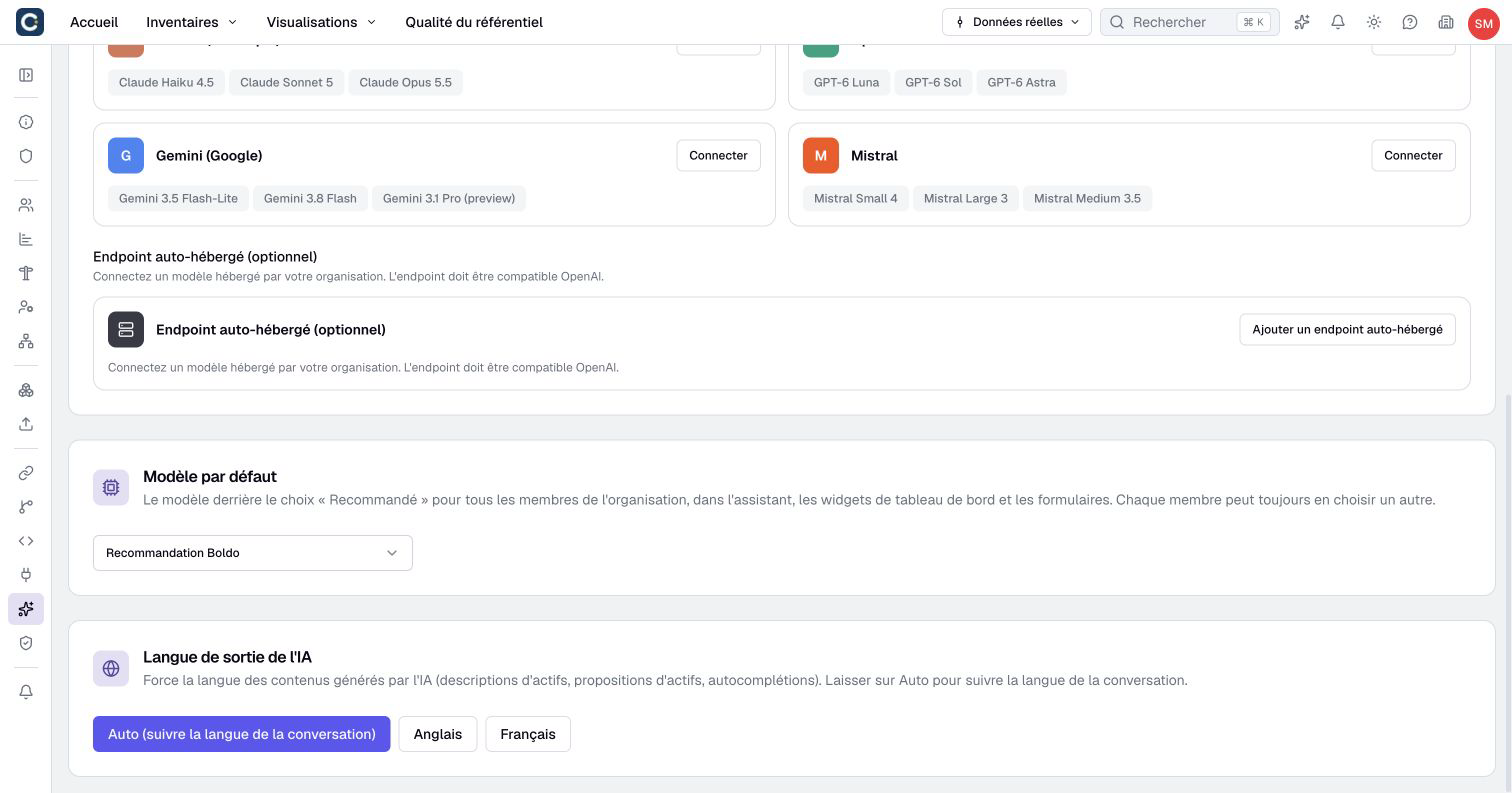
Task: Open the three-cubes sidebar icon
Action: point(26,390)
